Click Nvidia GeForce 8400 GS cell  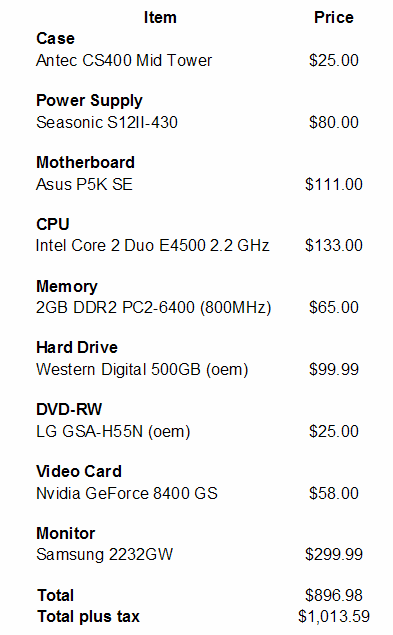[x=127, y=493]
